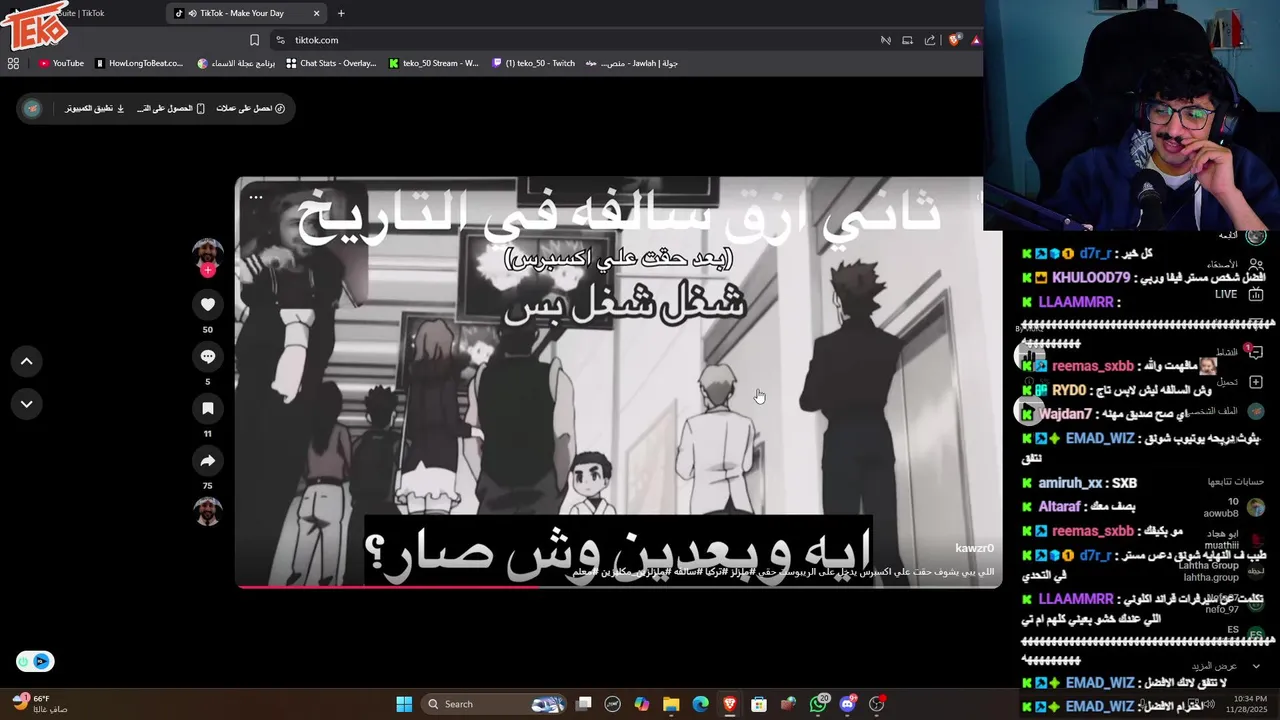This screenshot has width=1280, height=720.
Task: Share the video using the arrow icon
Action: click(x=208, y=461)
